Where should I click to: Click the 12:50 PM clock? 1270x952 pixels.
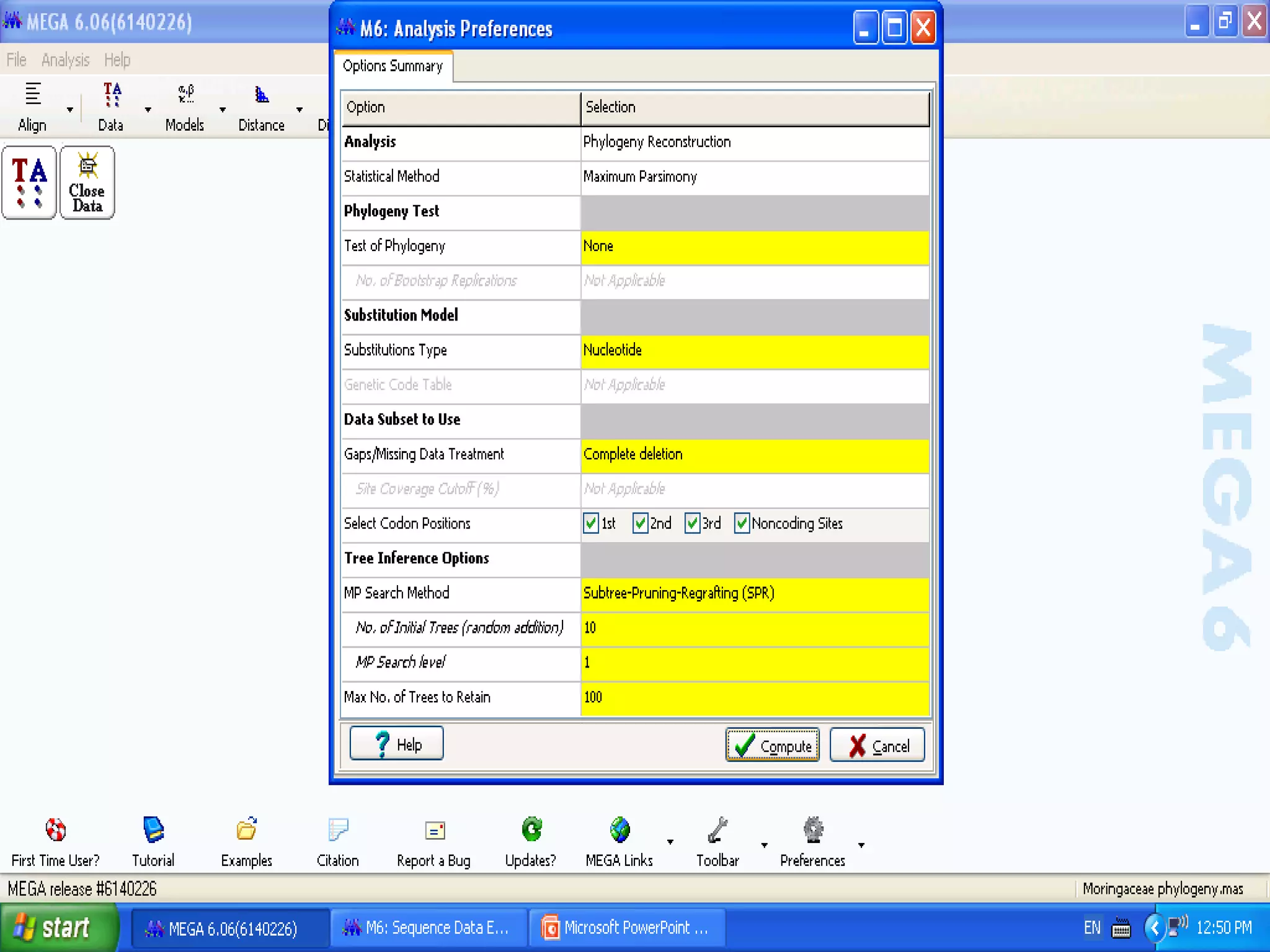point(1224,928)
